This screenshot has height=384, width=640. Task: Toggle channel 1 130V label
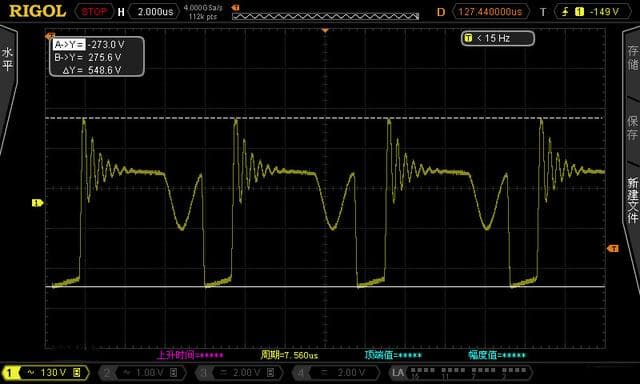[46, 373]
